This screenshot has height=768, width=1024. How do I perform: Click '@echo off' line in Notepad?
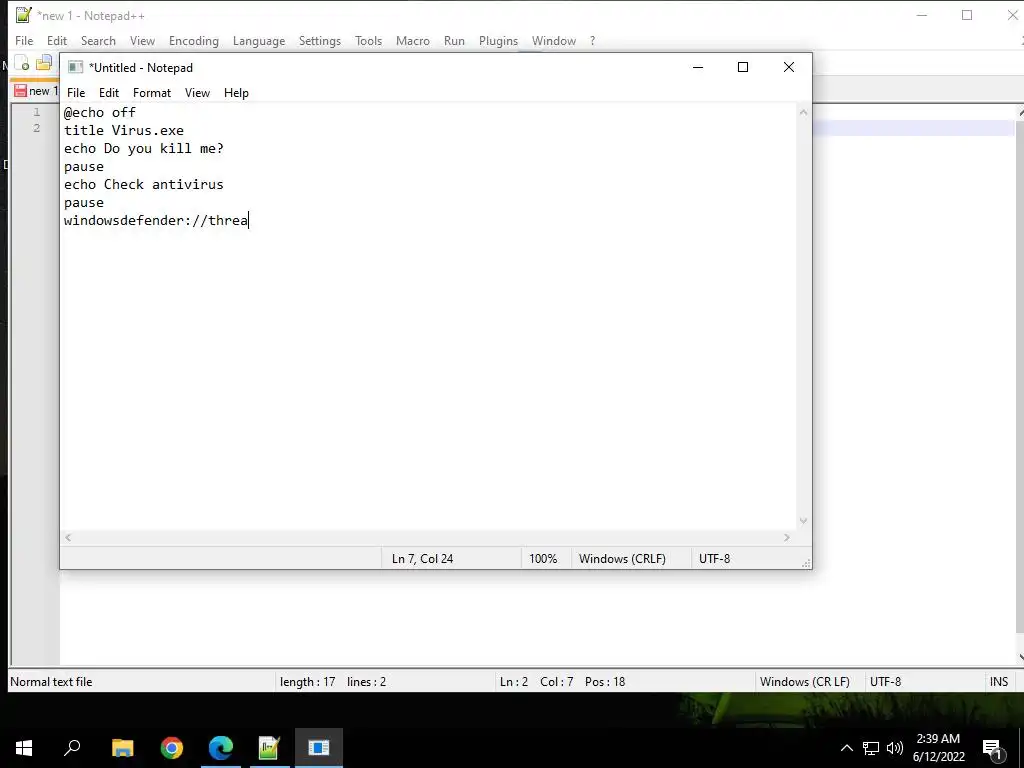pyautogui.click(x=100, y=112)
